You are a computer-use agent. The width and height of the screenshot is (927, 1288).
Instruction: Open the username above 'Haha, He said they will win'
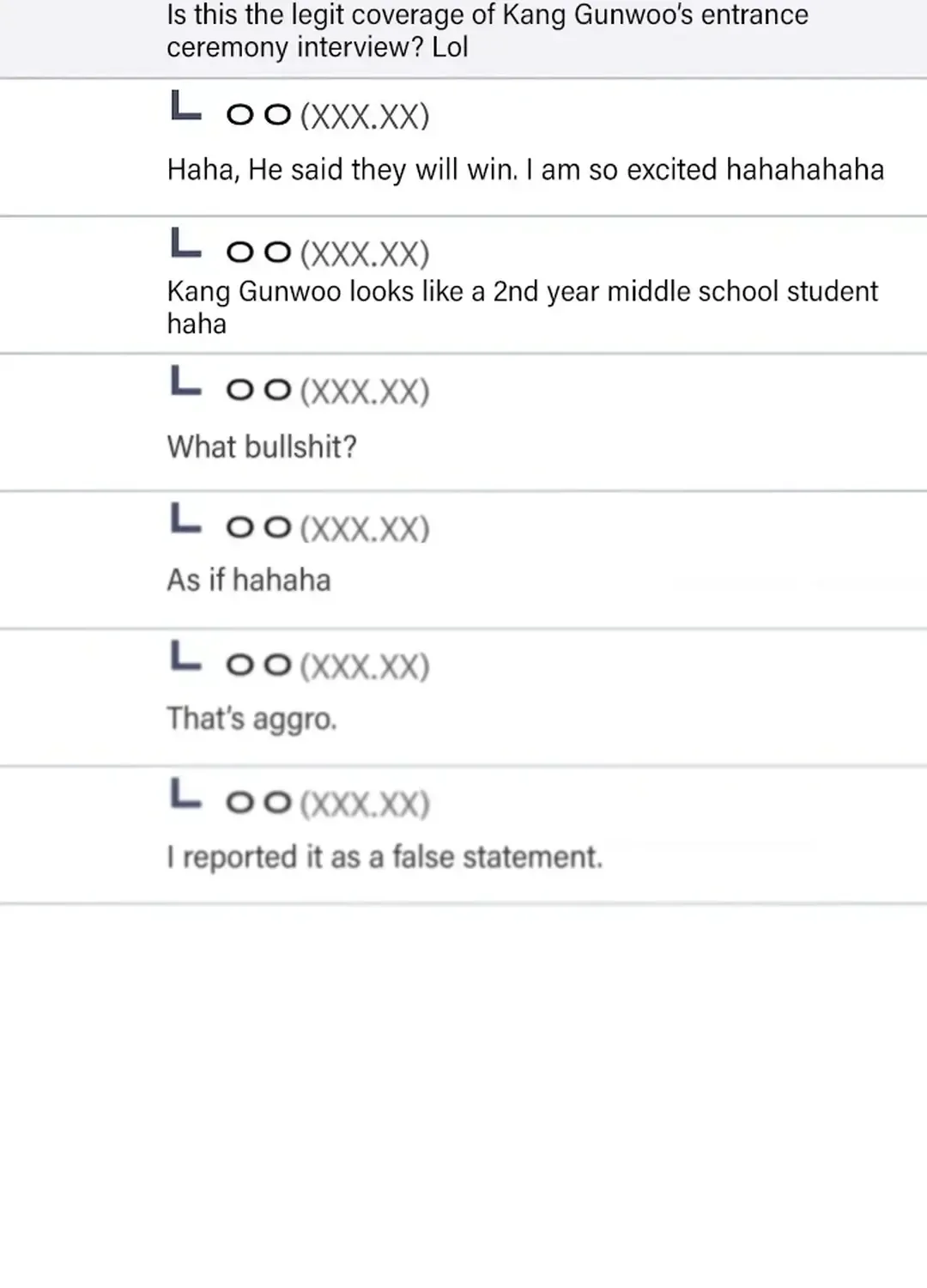click(327, 116)
